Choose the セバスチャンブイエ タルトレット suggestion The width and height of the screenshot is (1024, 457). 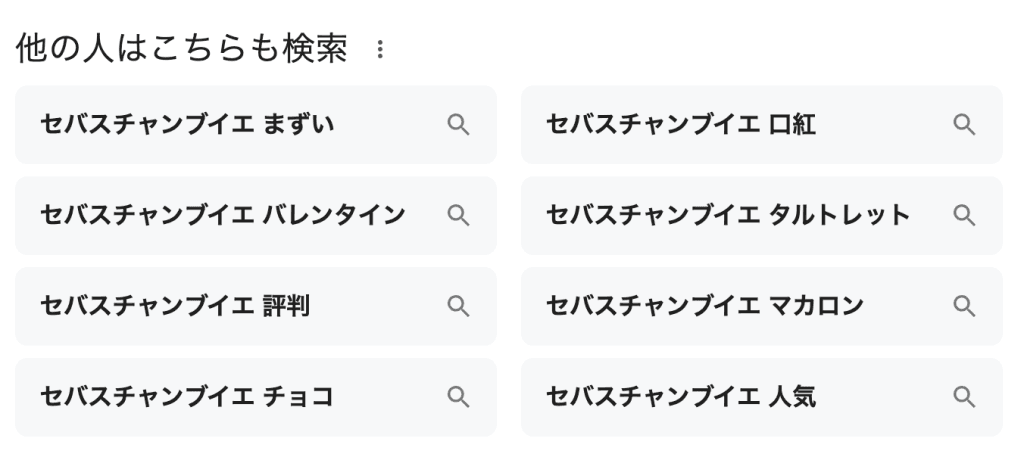click(x=728, y=215)
